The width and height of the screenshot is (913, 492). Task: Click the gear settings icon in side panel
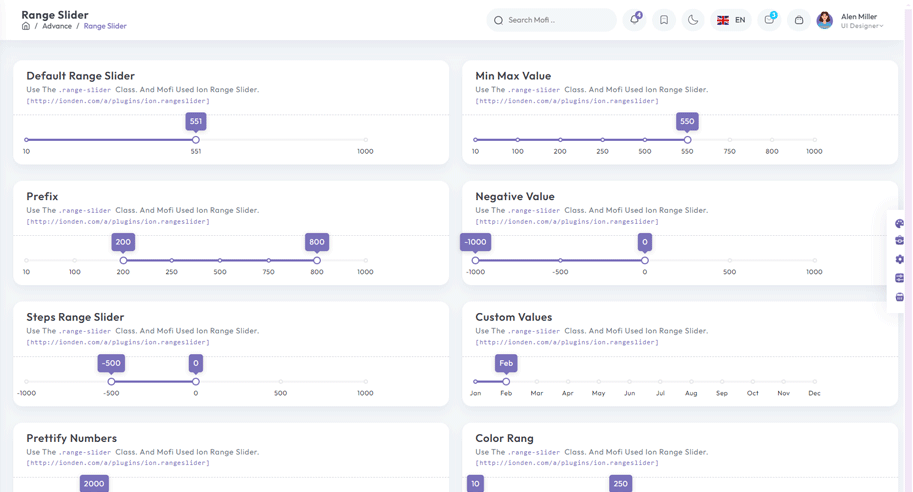click(x=899, y=260)
